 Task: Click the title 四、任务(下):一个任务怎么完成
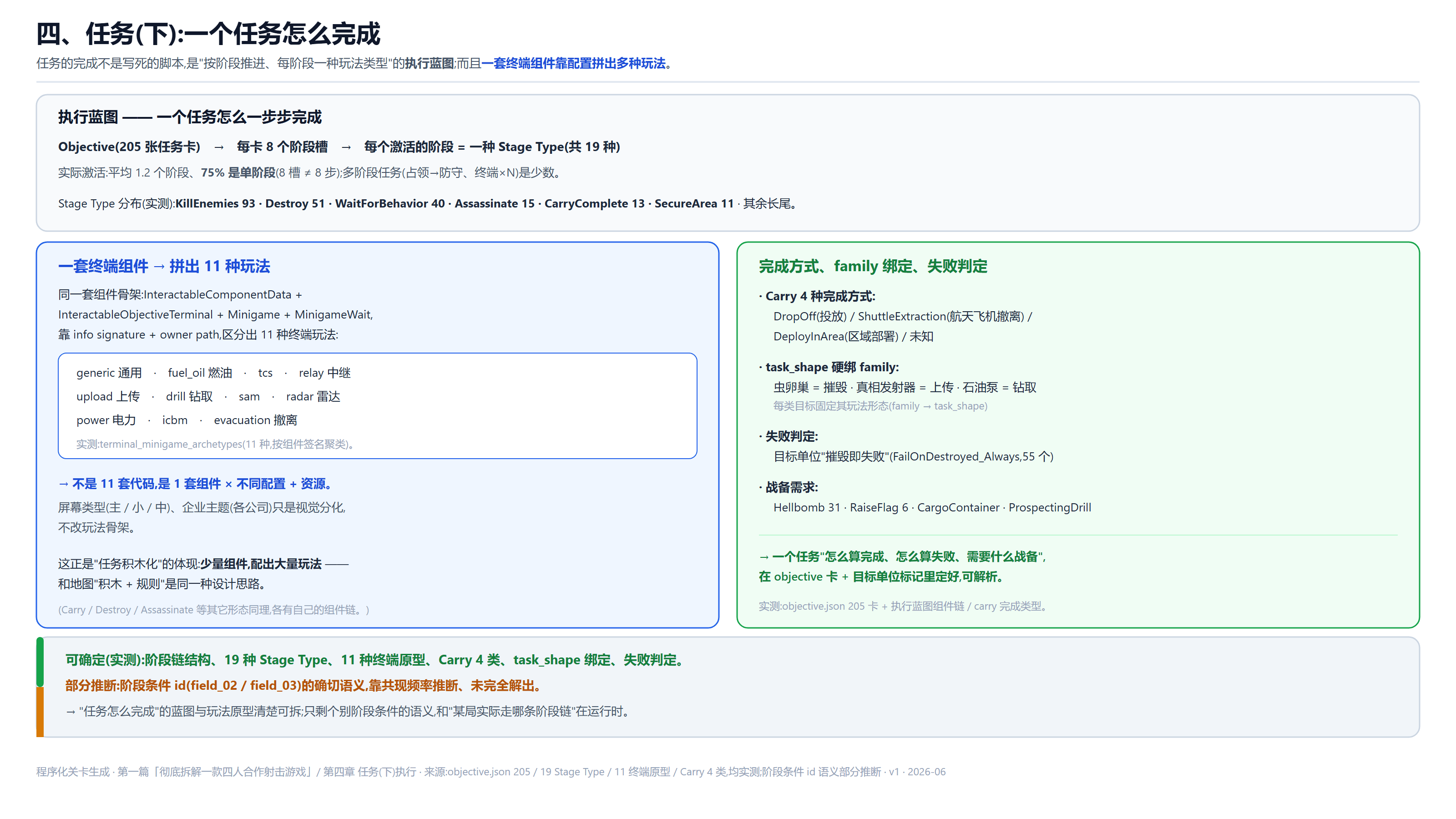pyautogui.click(x=208, y=34)
